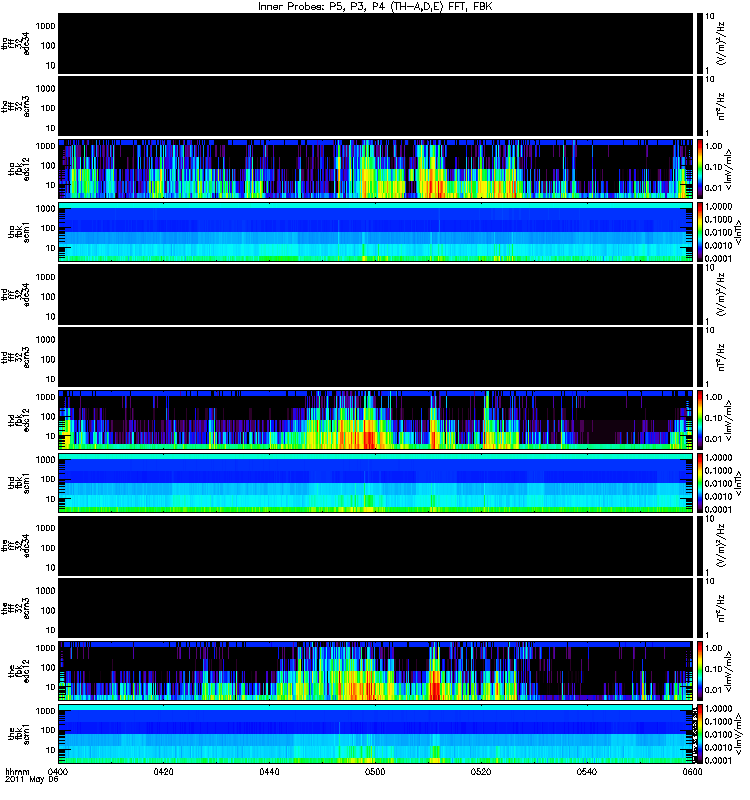The width and height of the screenshot is (750, 800).
Task: Click the tha fbk edc12 rainbow color bar
Action: [x=699, y=169]
